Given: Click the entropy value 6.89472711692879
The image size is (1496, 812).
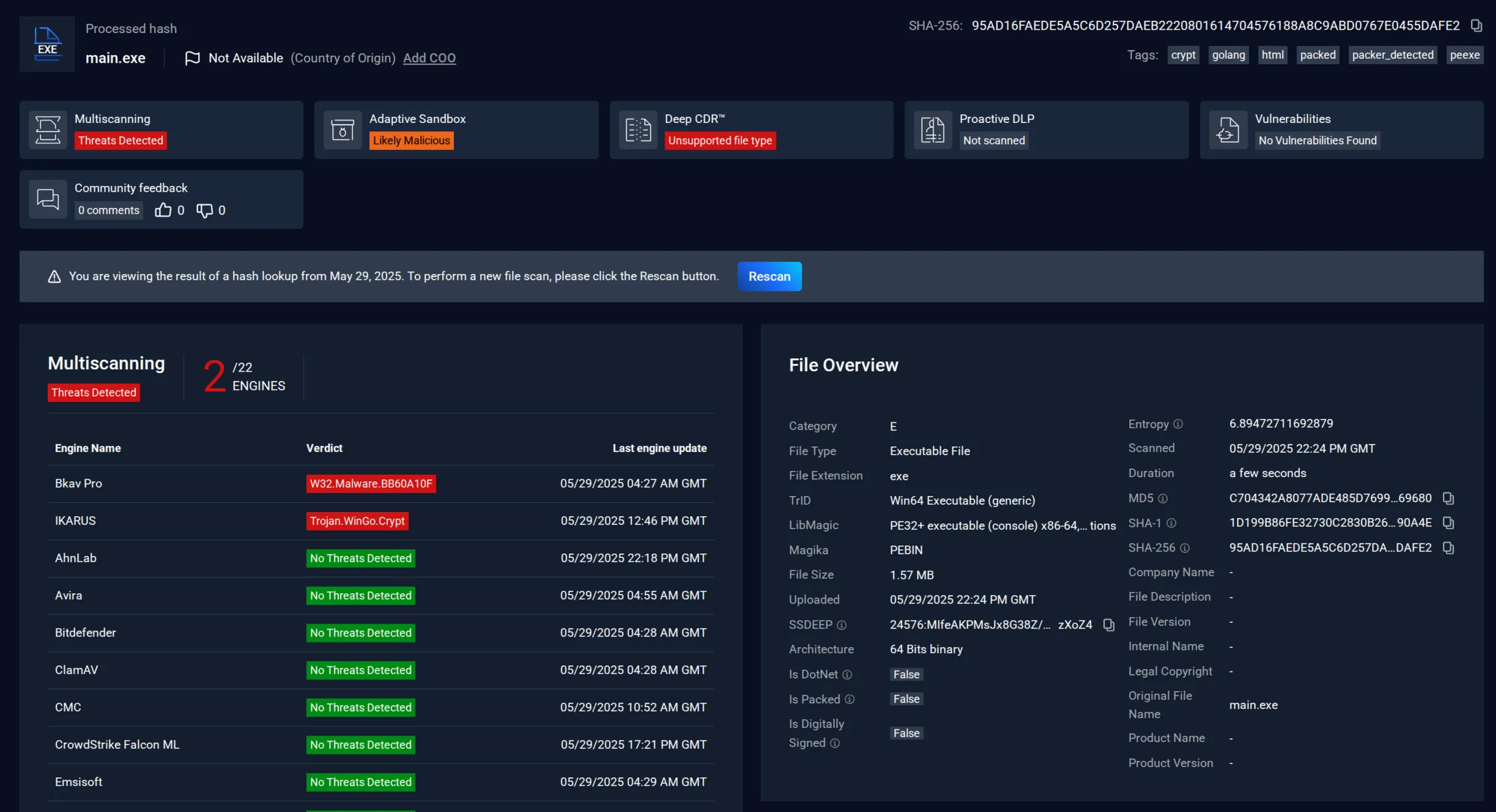Looking at the screenshot, I should pos(1281,424).
